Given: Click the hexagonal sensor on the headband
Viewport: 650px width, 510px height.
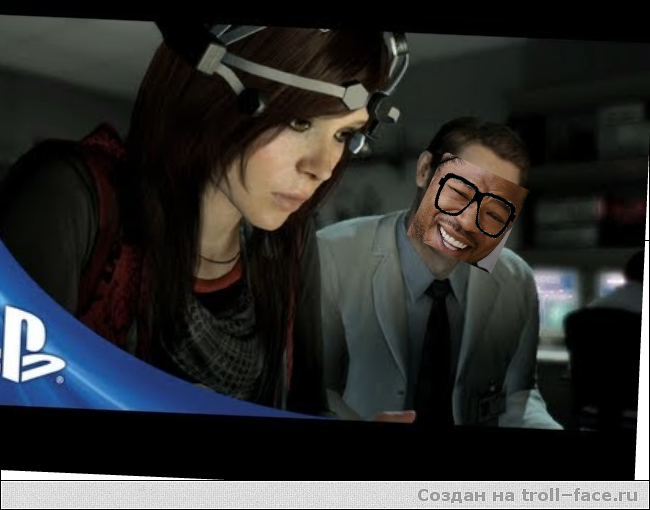Looking at the screenshot, I should coord(356,97).
